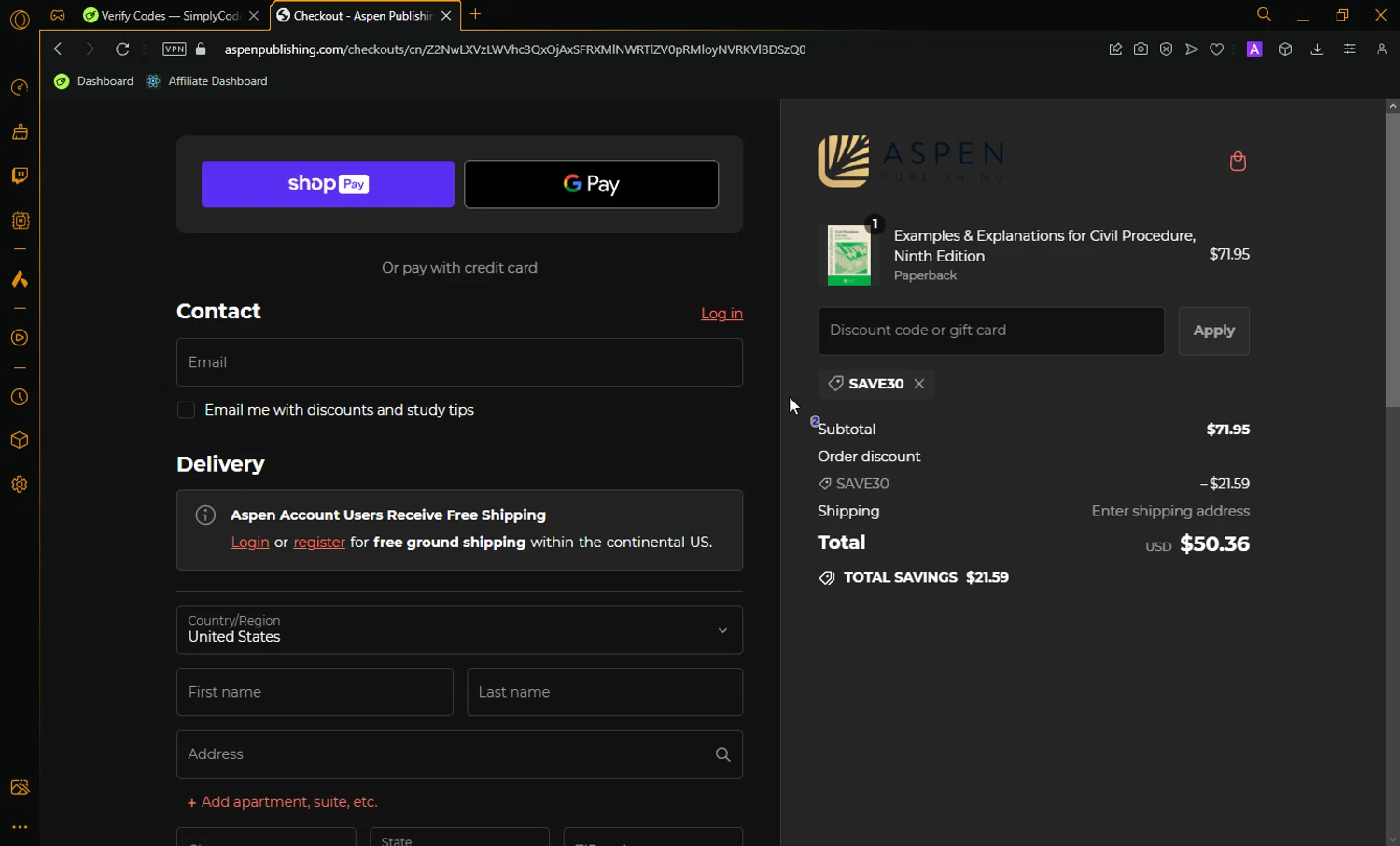This screenshot has width=1400, height=846.
Task: Open the Downloads icon
Action: tap(1317, 49)
